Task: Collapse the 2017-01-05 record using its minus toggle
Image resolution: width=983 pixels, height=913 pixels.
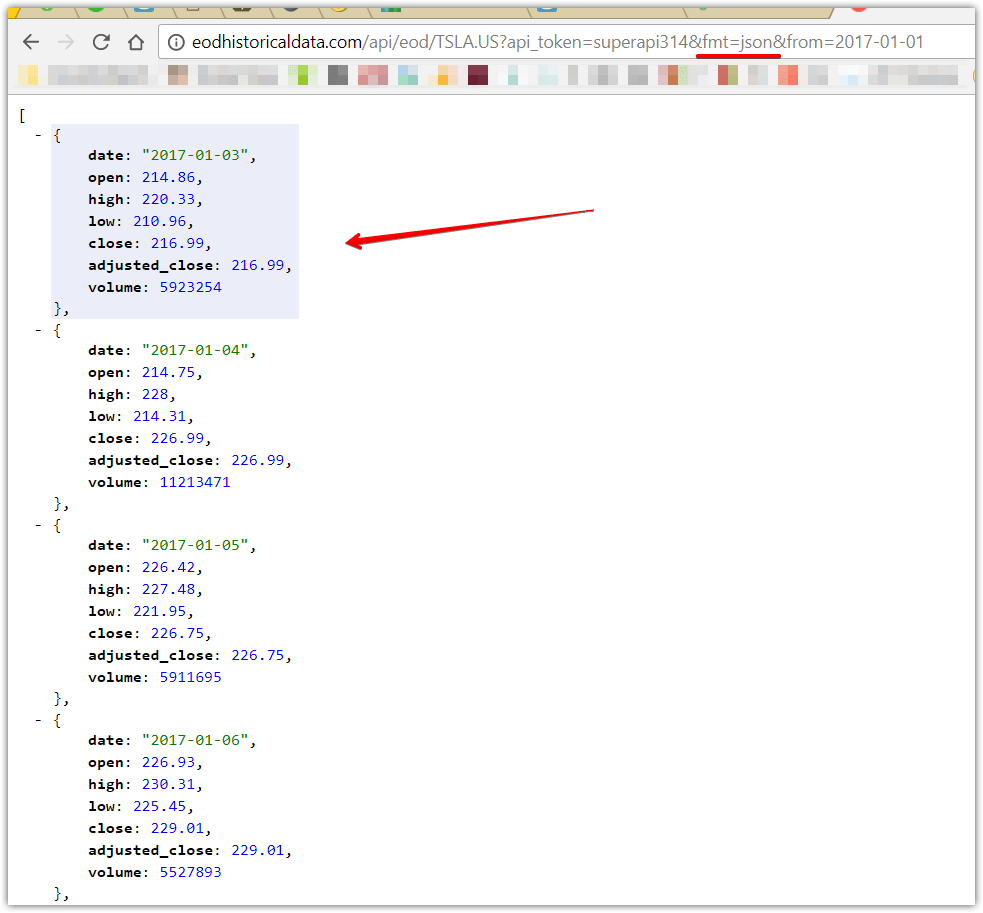Action: tap(38, 525)
